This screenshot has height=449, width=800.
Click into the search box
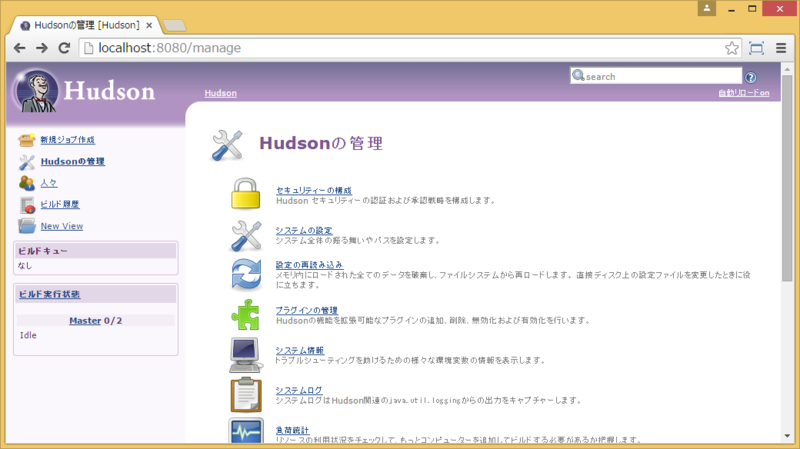pos(656,76)
